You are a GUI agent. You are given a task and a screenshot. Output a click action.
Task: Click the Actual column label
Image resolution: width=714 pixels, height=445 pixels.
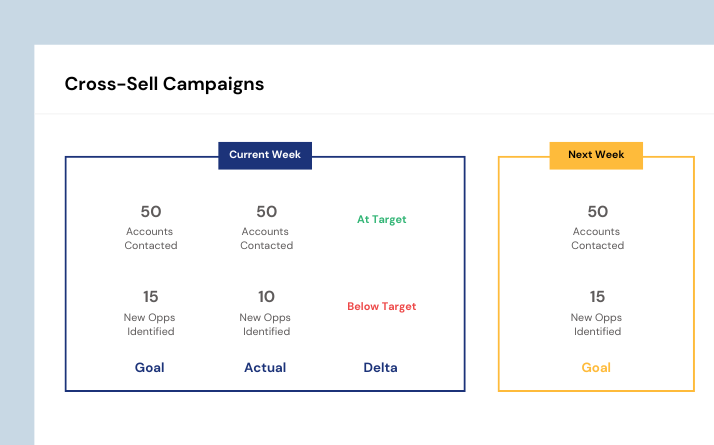click(265, 368)
